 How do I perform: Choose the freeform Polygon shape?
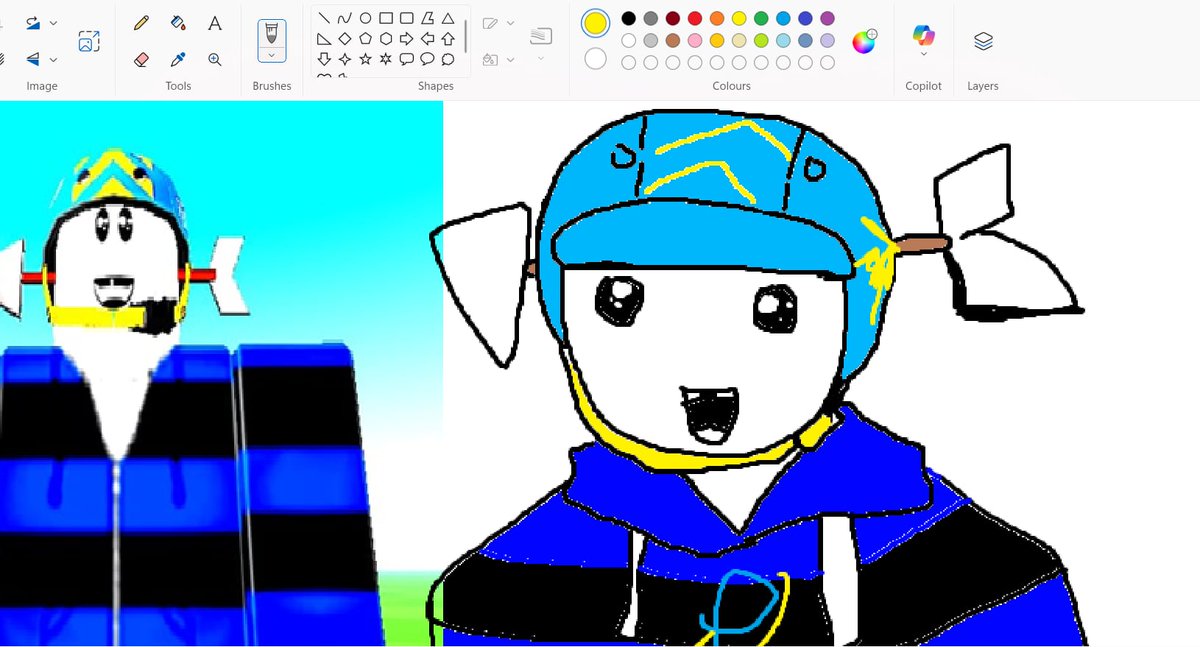click(428, 18)
